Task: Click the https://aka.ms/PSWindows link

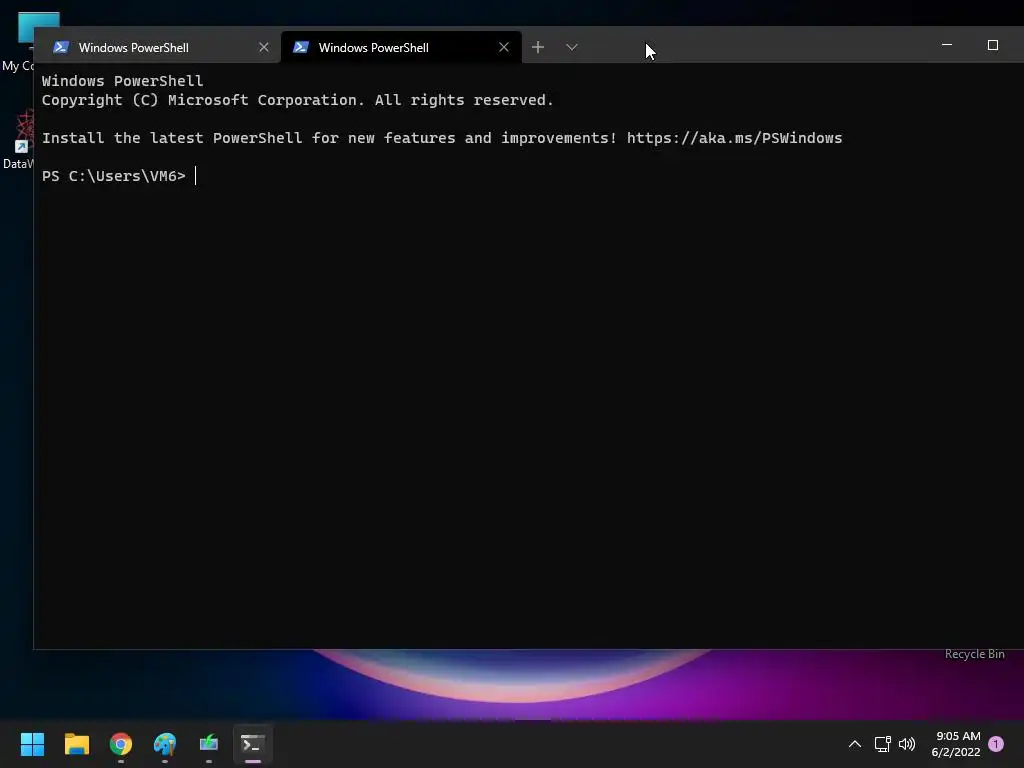Action: click(734, 138)
